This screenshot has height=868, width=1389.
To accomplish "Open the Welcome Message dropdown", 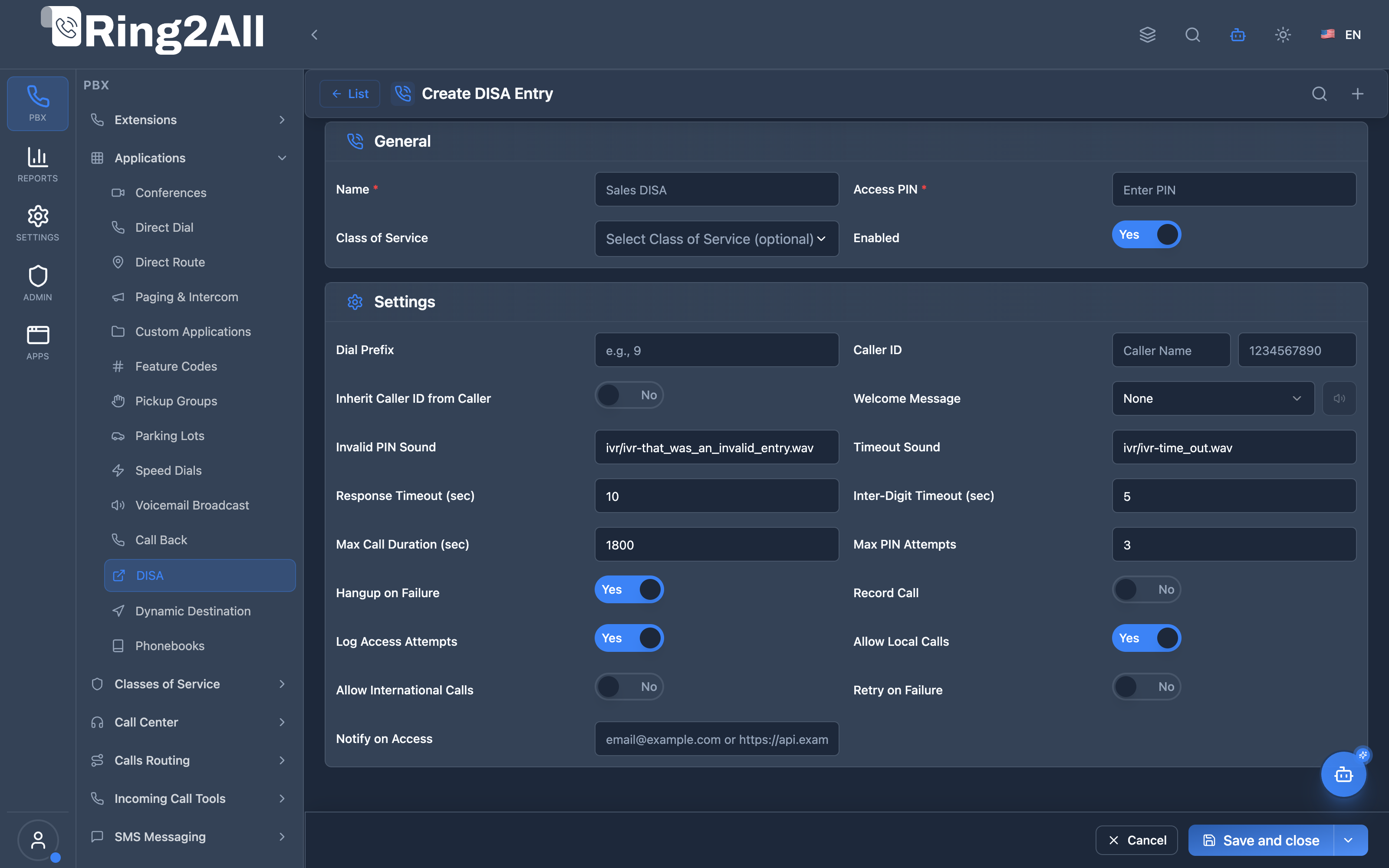I will pyautogui.click(x=1213, y=398).
